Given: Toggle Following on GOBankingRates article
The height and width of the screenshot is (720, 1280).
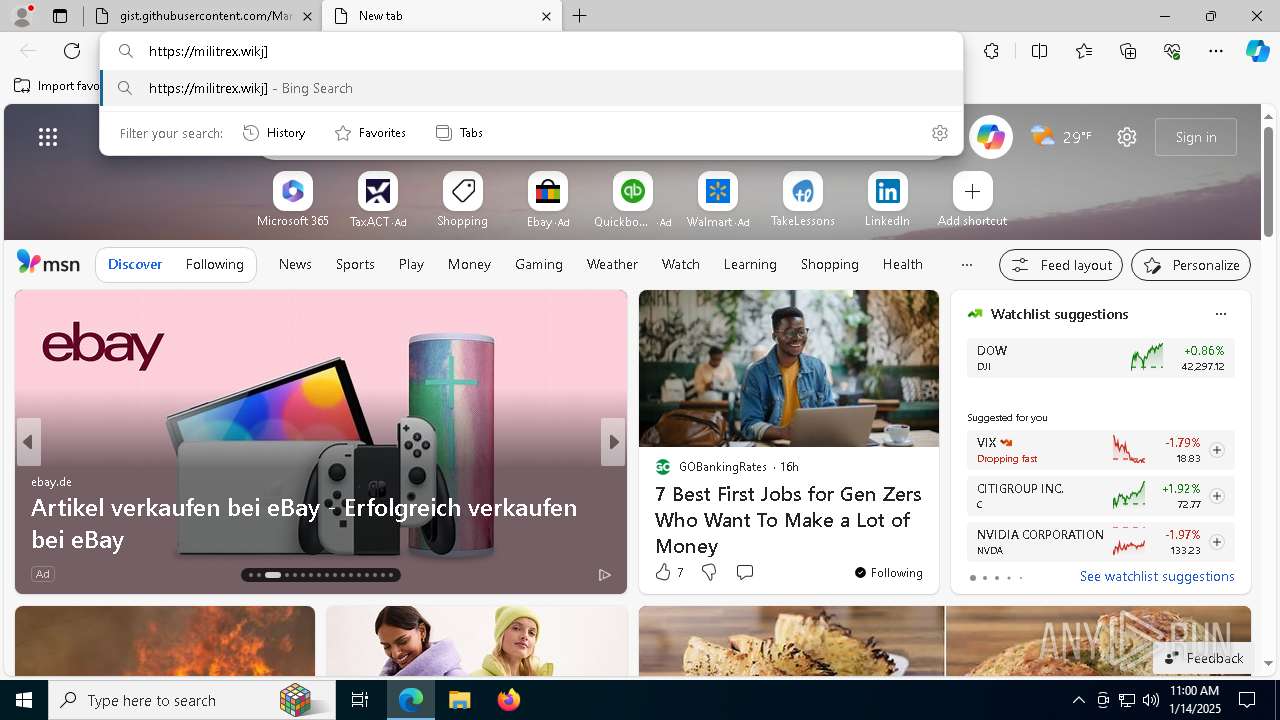Looking at the screenshot, I should (x=888, y=572).
